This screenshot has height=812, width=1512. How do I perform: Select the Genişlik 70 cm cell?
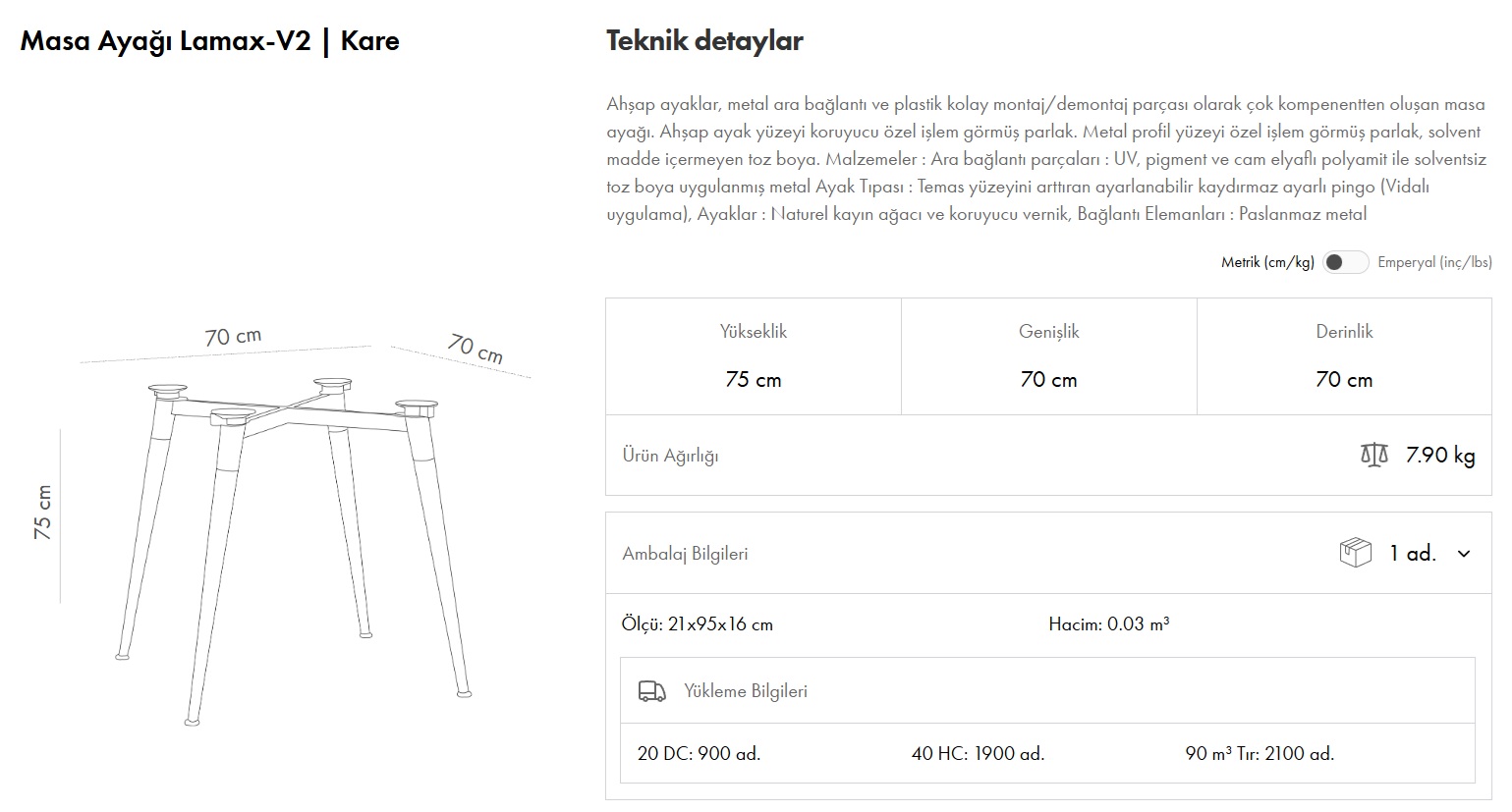[1048, 356]
